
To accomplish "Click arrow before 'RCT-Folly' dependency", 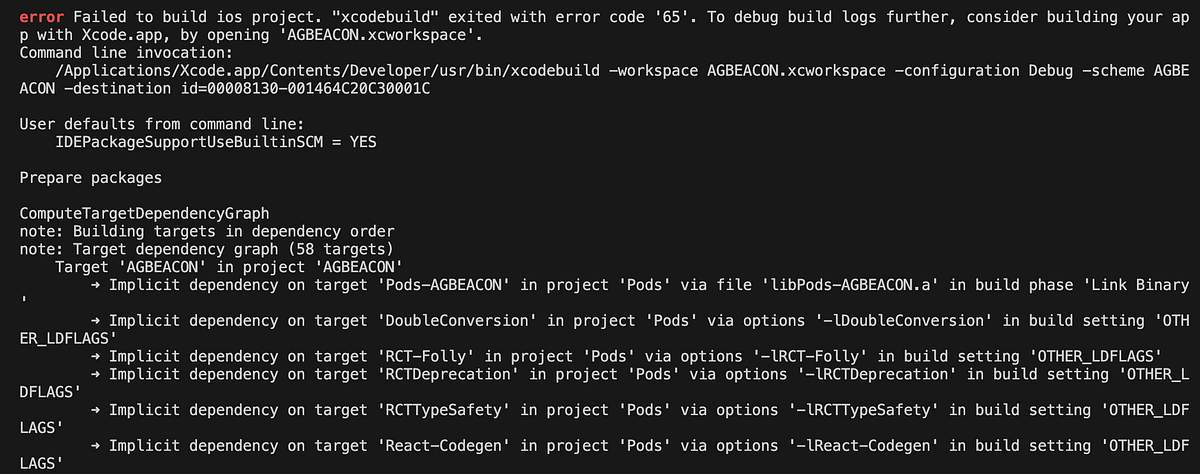I will point(96,357).
